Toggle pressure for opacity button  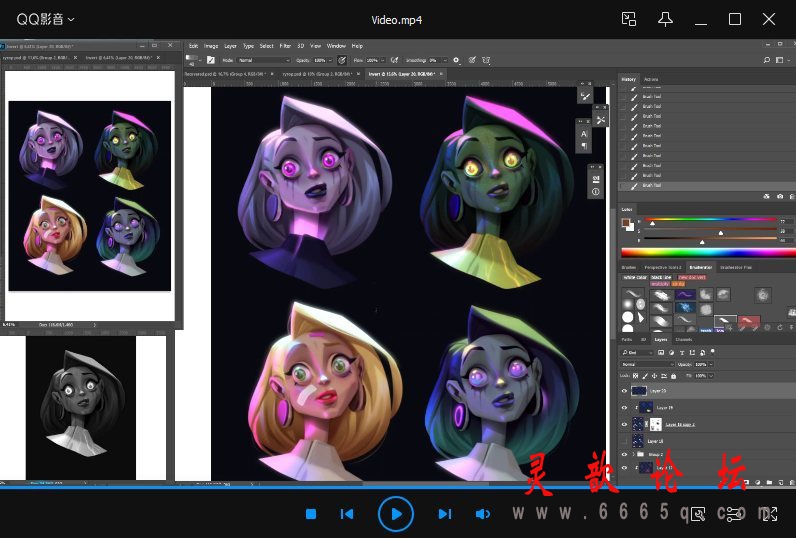[x=342, y=60]
